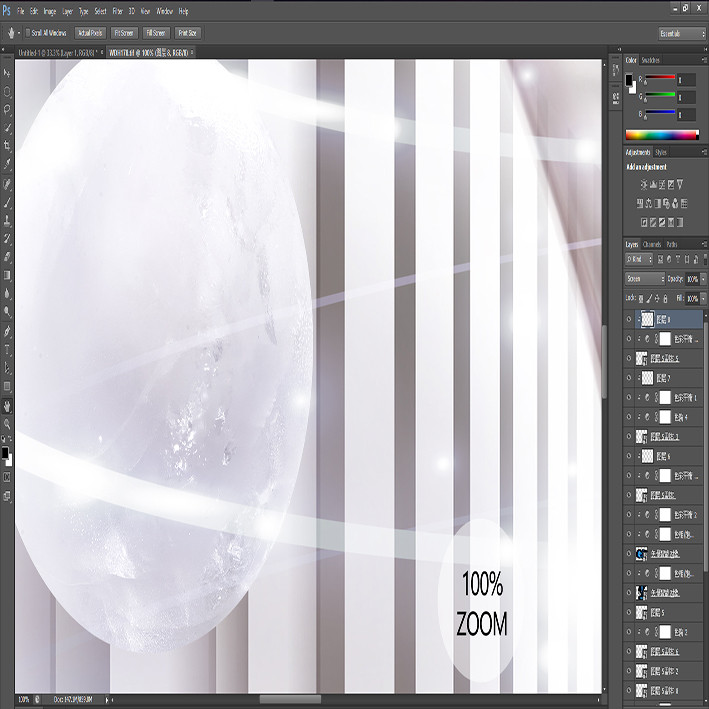Click the color spectrum ramp
The height and width of the screenshot is (709, 709).
coord(662,135)
